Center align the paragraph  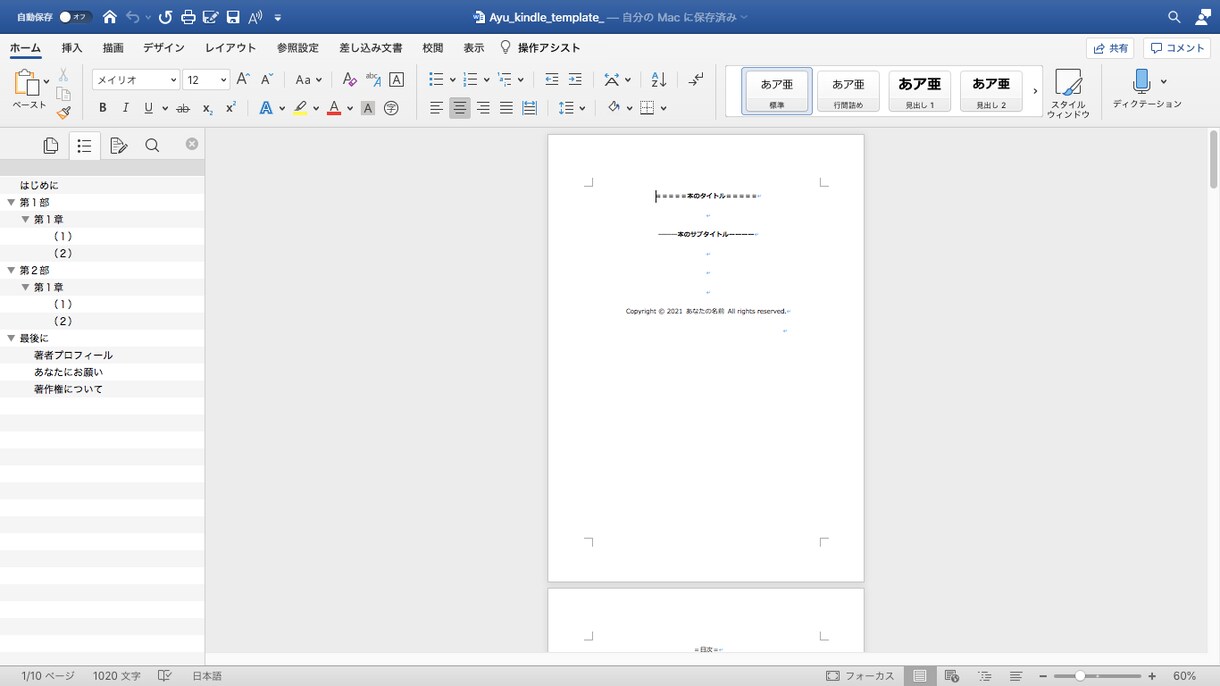point(460,108)
